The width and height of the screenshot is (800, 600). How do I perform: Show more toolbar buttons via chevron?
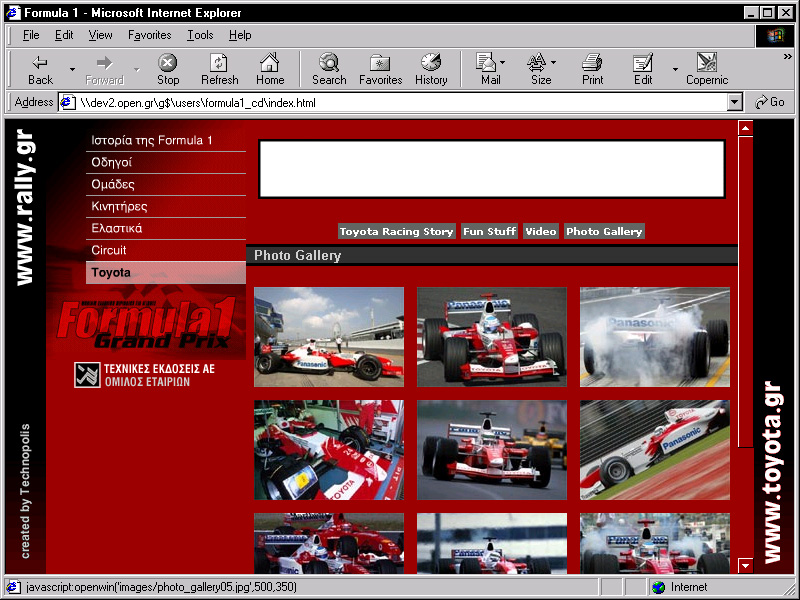point(788,57)
